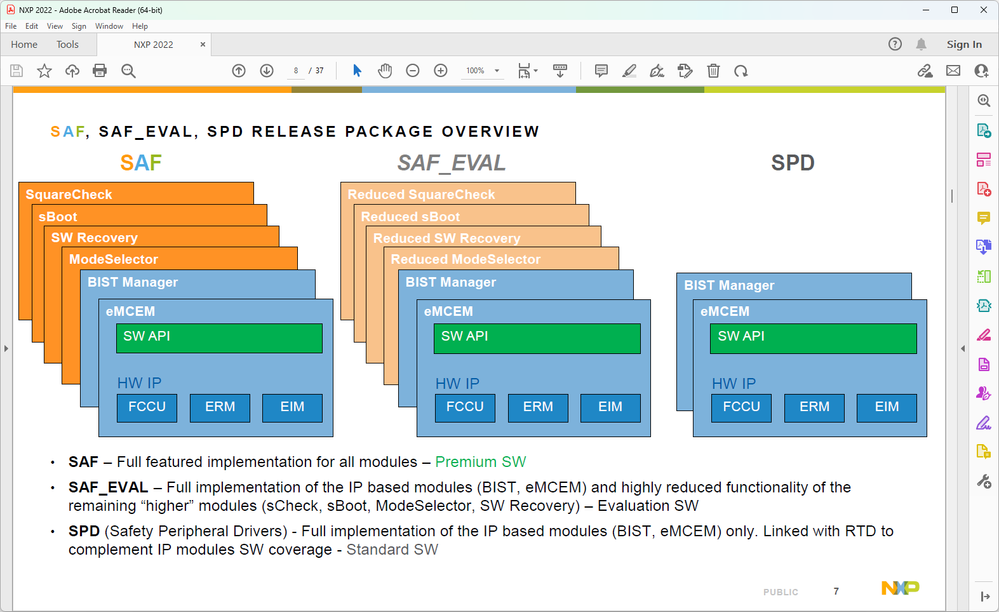Toggle notifications via the bell icon
The width and height of the screenshot is (999, 612).
920,44
